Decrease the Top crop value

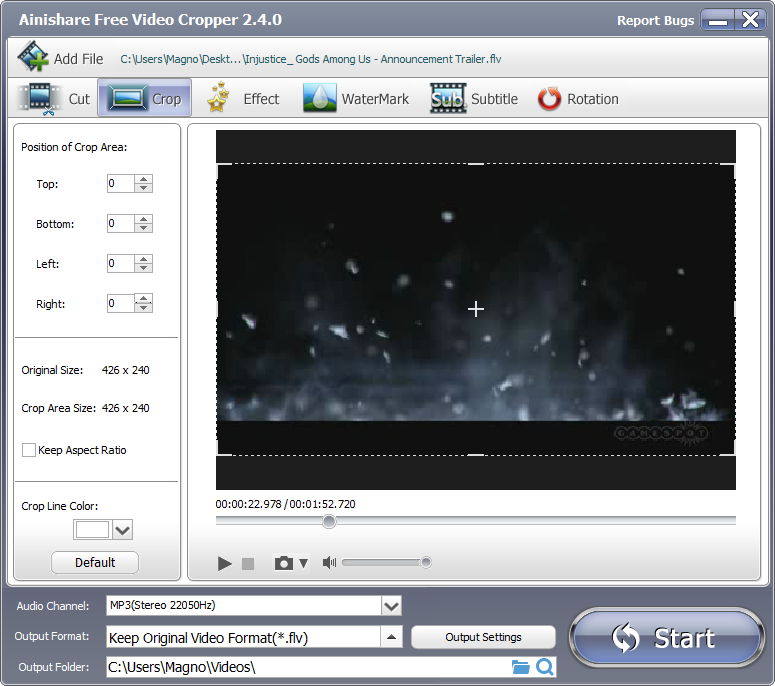(143, 188)
